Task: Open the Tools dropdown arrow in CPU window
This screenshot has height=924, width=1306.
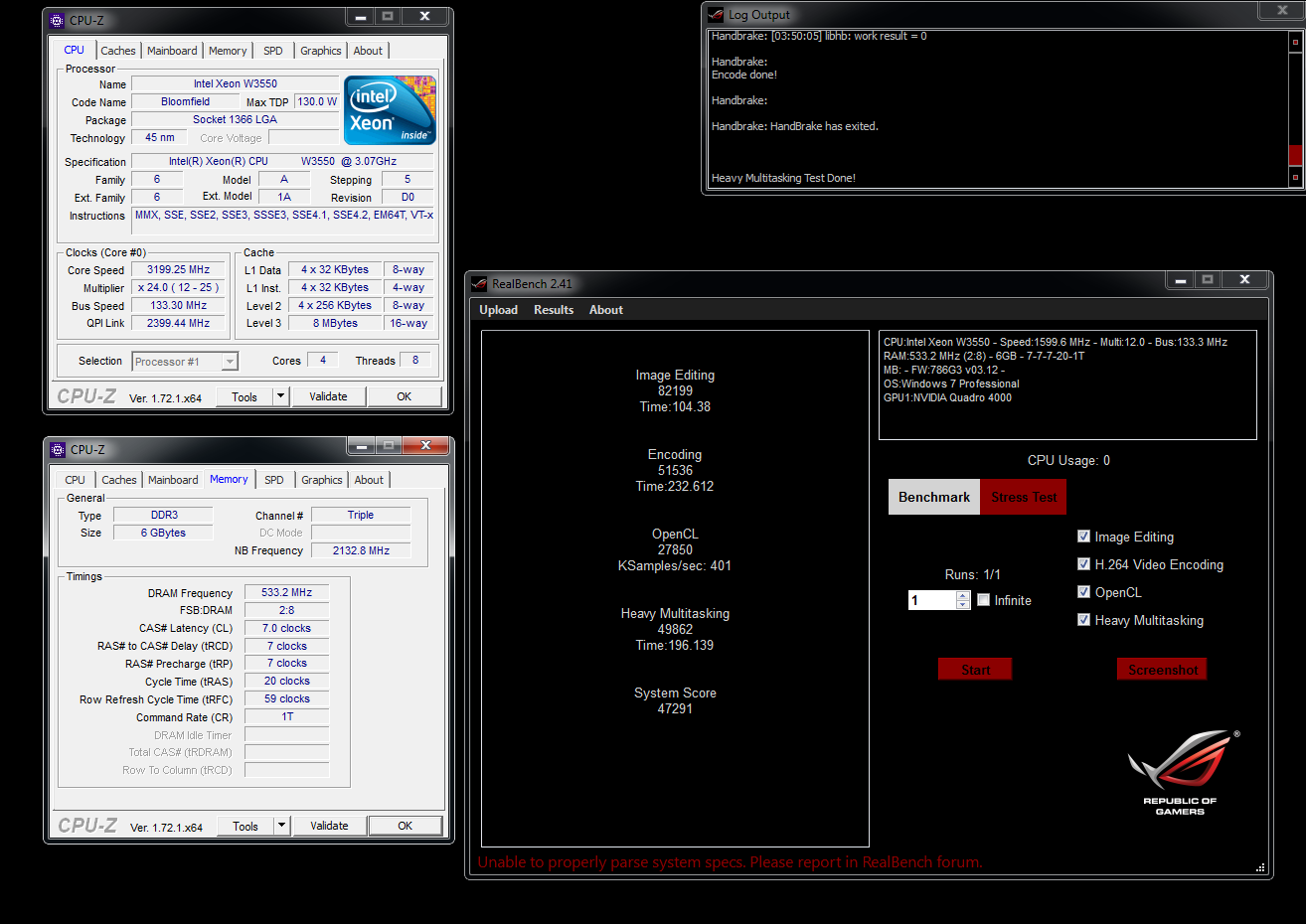Action: click(280, 396)
